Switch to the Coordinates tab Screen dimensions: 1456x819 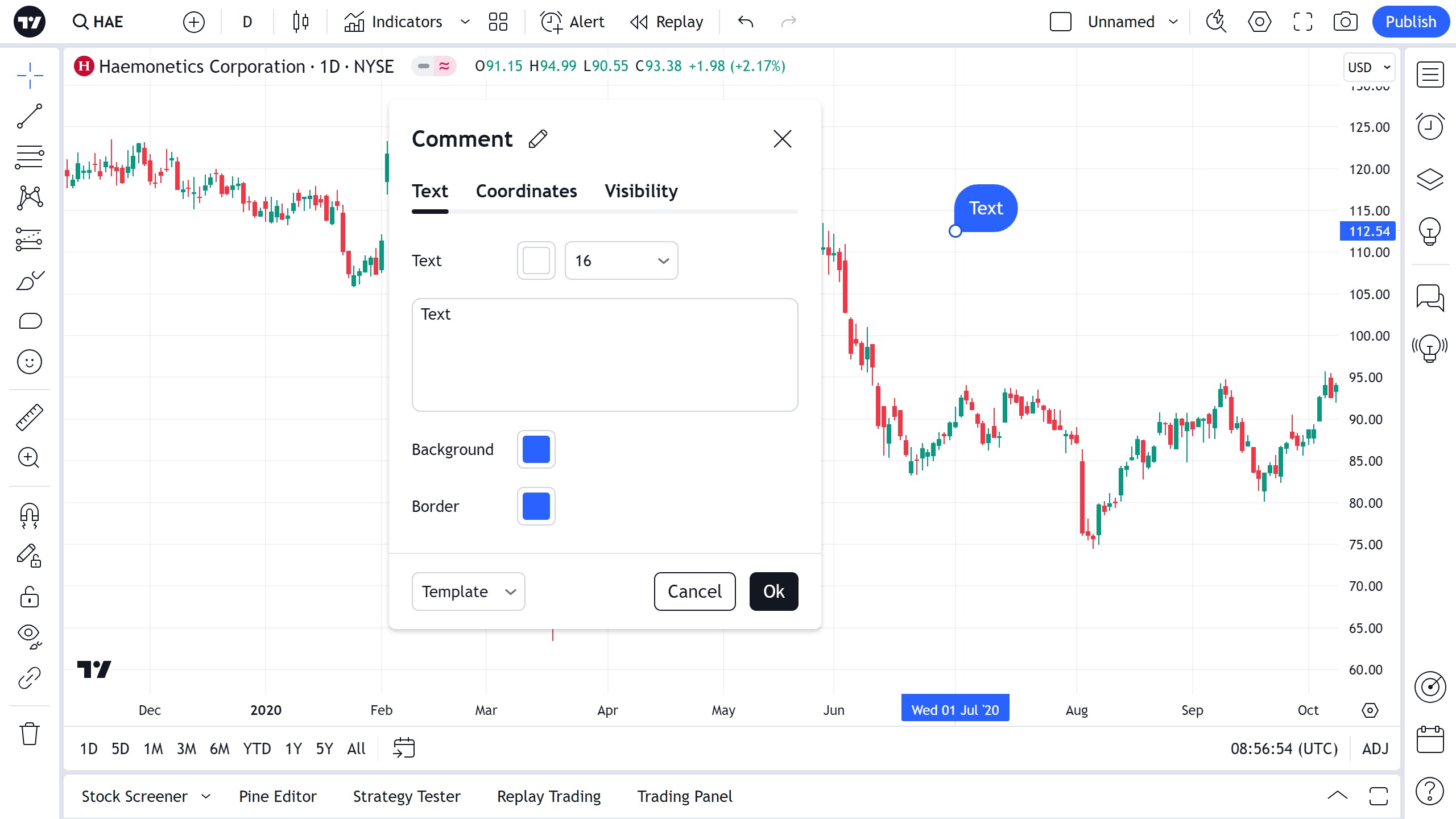coord(526,191)
